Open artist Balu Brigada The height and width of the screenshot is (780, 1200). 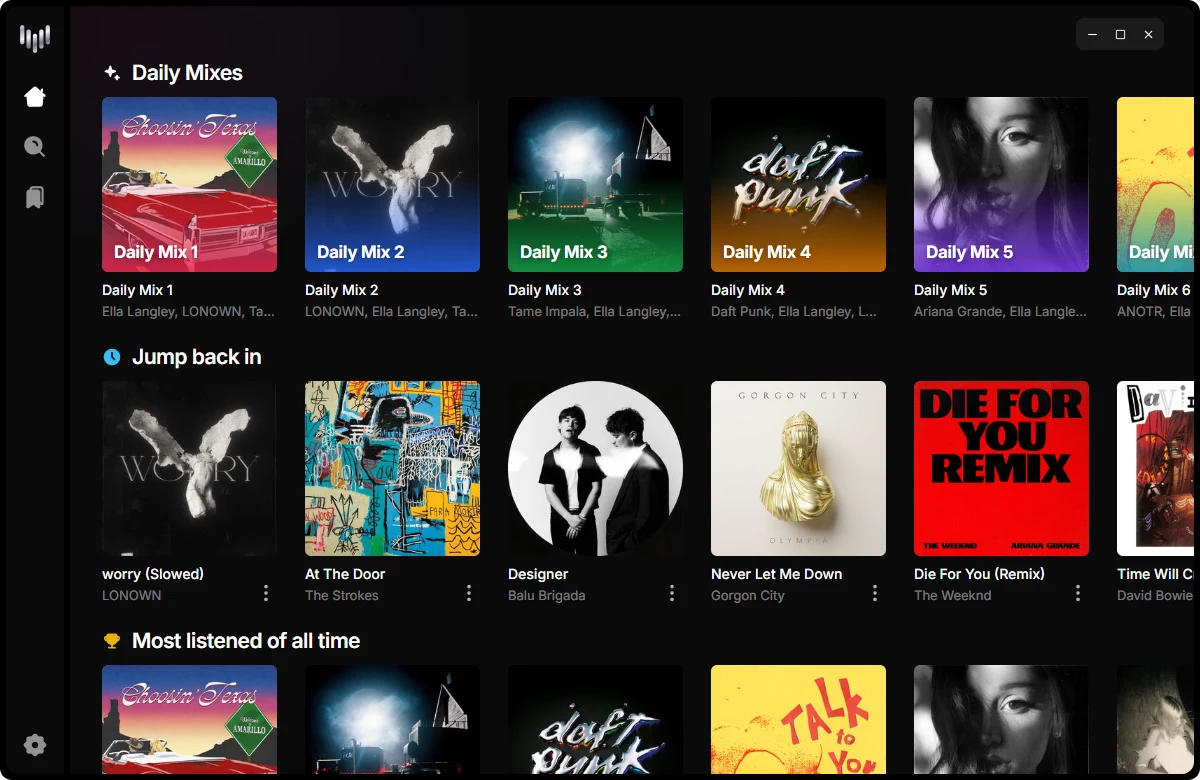point(547,595)
